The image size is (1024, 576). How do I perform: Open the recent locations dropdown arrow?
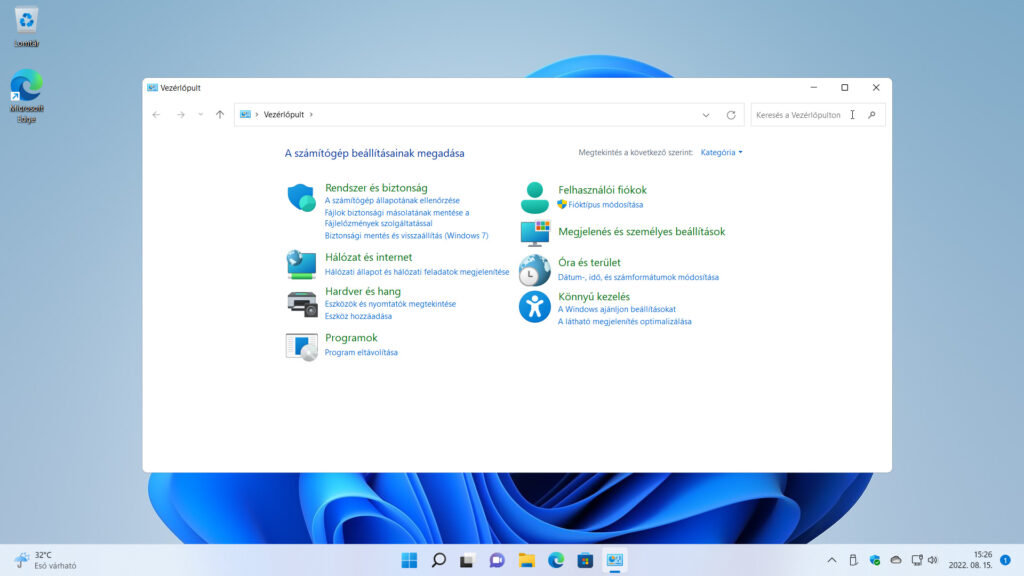[200, 115]
